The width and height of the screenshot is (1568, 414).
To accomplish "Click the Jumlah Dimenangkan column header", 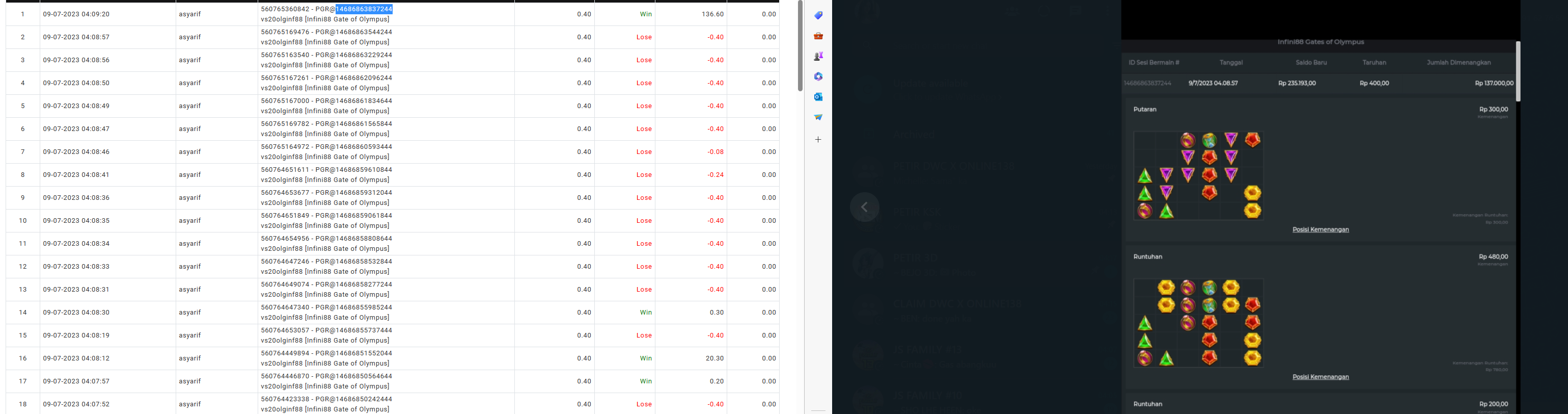I will pos(1459,62).
